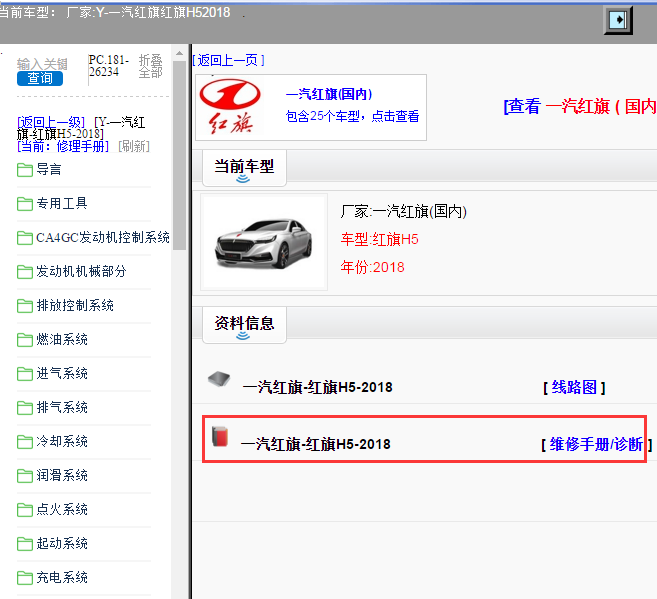Open the 线路图 link
Image resolution: width=657 pixels, height=599 pixels.
coord(574,387)
